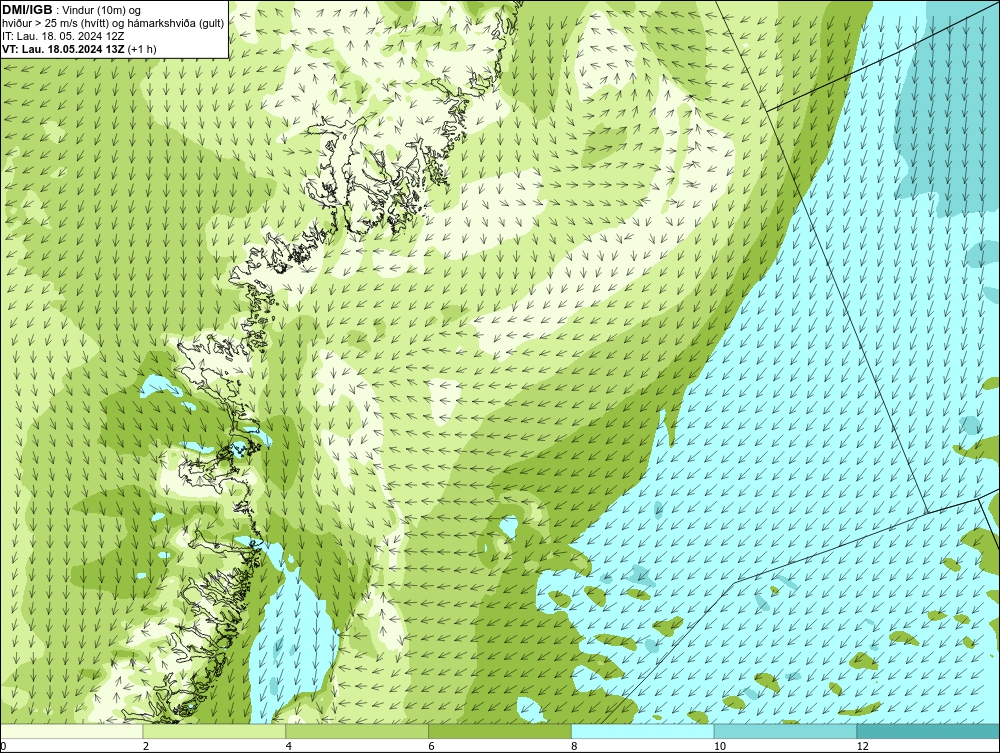Click the above 12 m/s dark teal swatch
1000x753 pixels.
(x=929, y=731)
